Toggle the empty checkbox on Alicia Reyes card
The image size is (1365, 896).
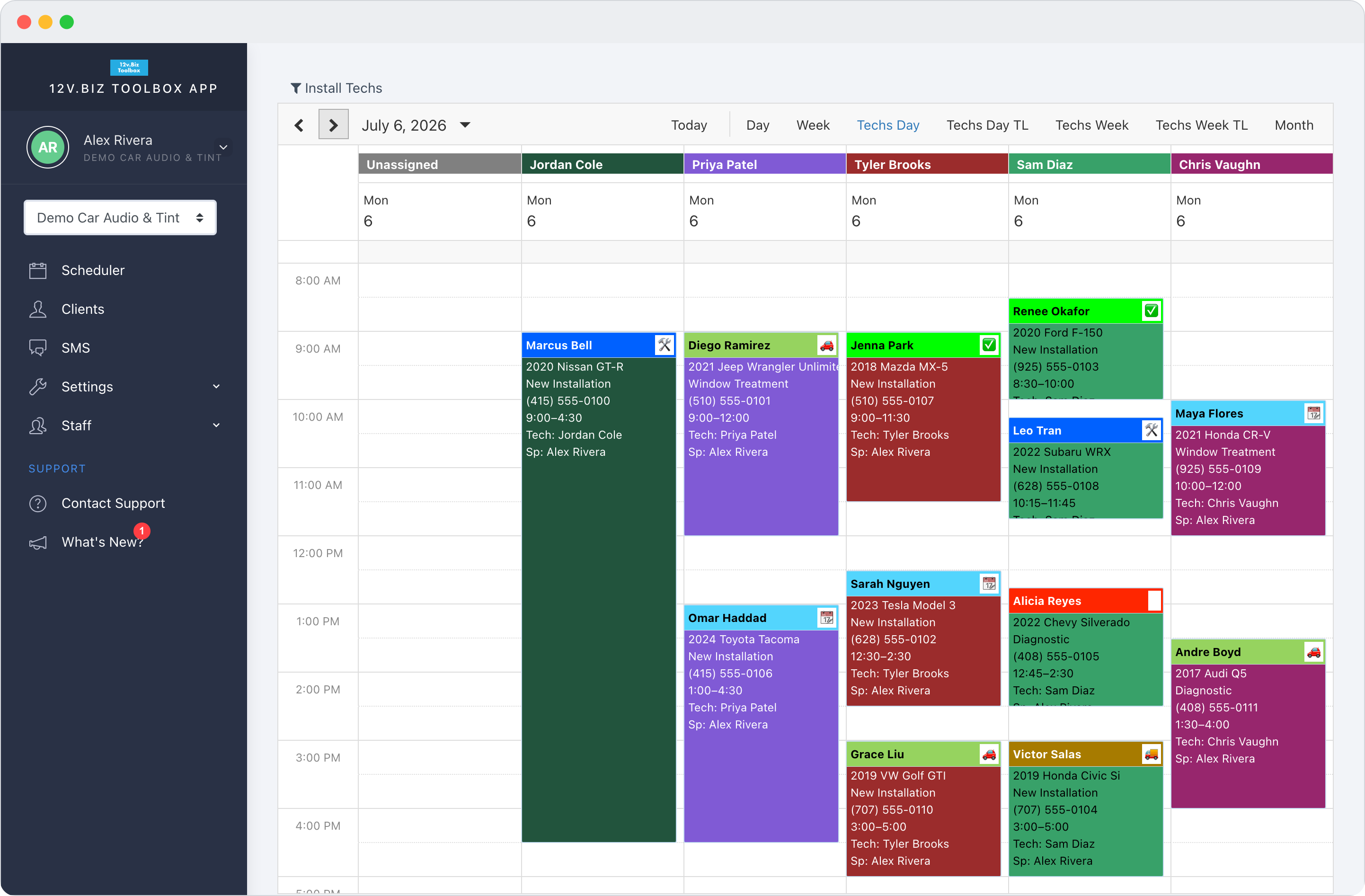coord(1154,601)
